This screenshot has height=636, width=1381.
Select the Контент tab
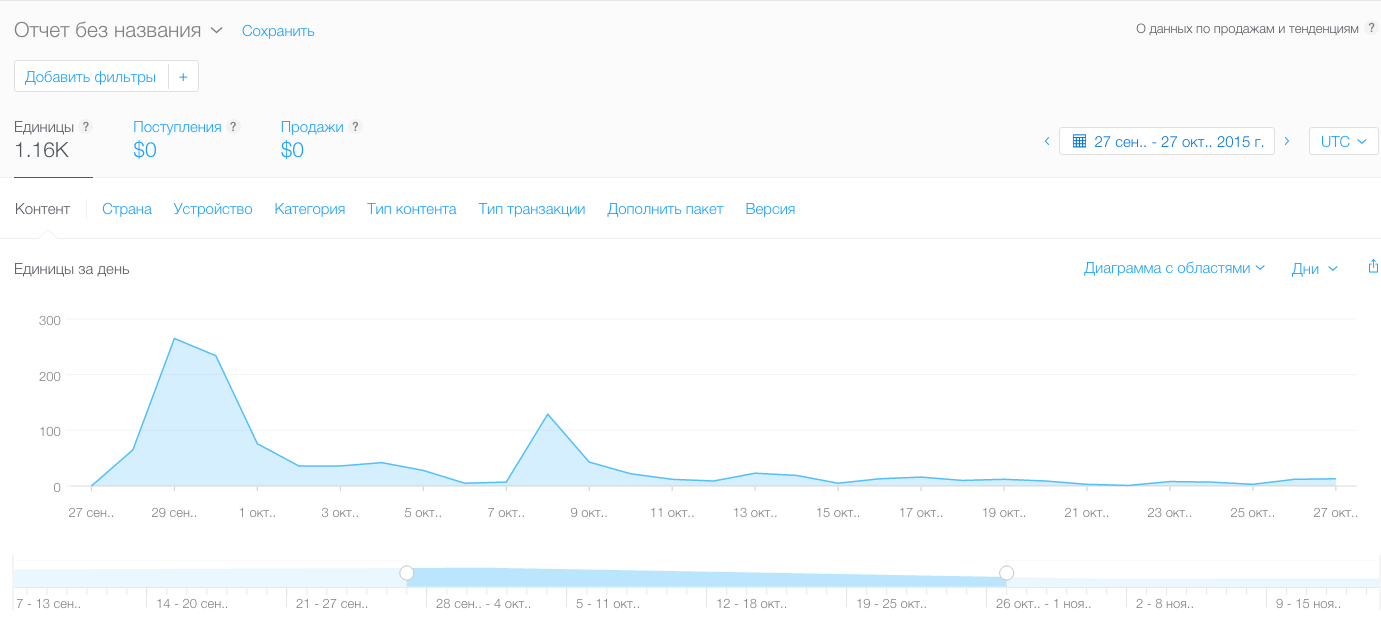(43, 209)
